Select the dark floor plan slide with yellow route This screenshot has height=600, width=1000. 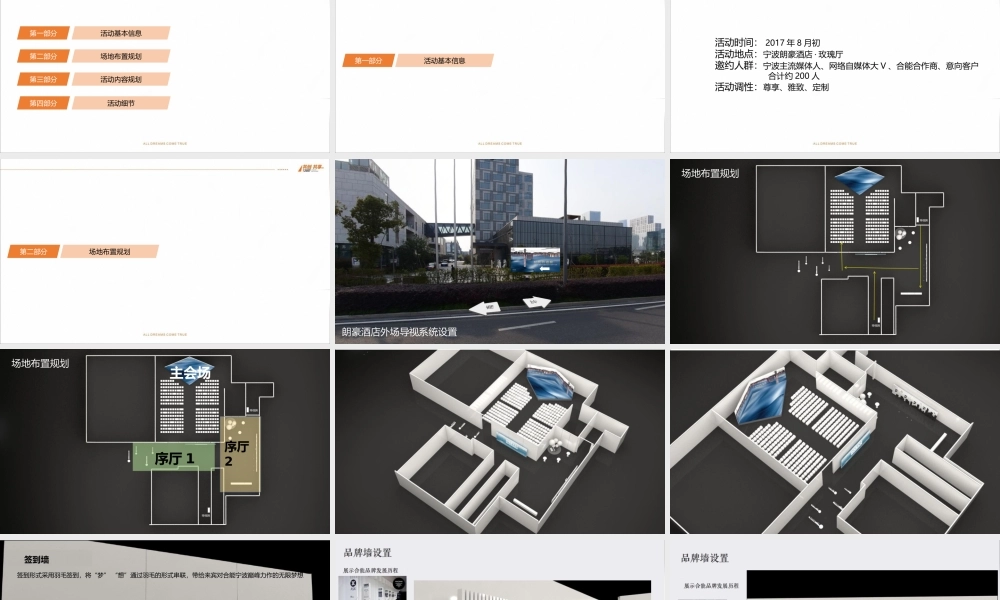point(835,251)
